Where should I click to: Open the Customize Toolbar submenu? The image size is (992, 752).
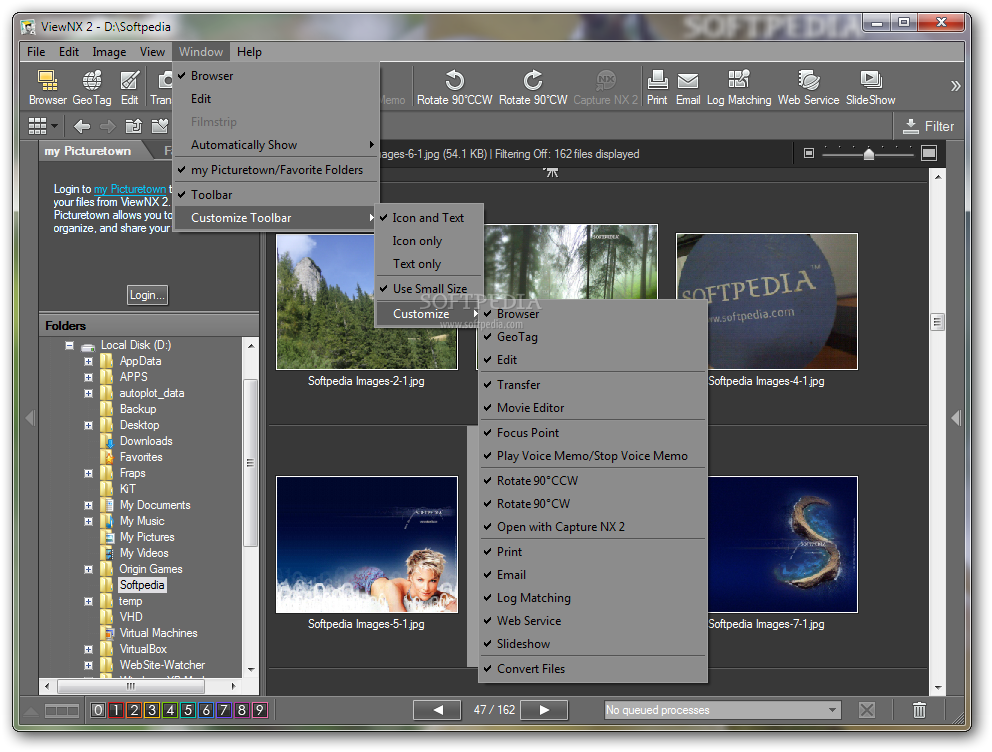point(276,218)
